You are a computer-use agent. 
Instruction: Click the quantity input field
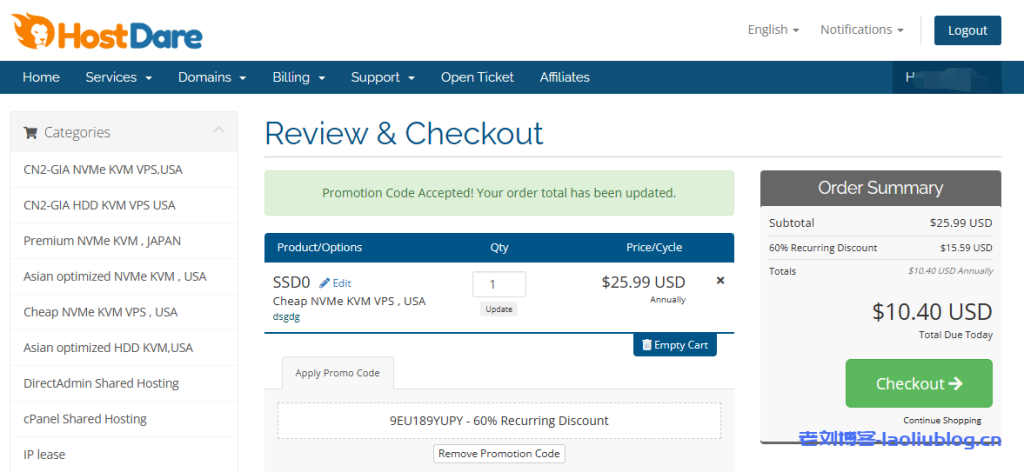(498, 284)
